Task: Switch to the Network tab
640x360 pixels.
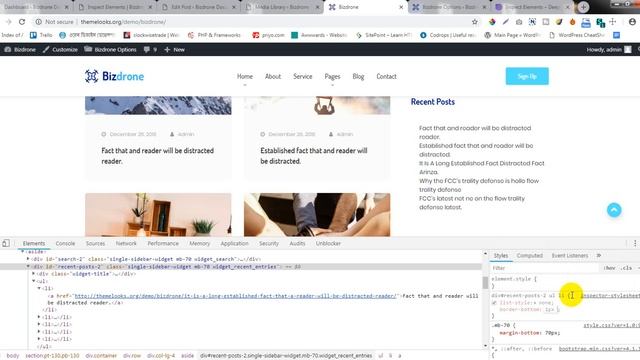Action: click(126, 243)
